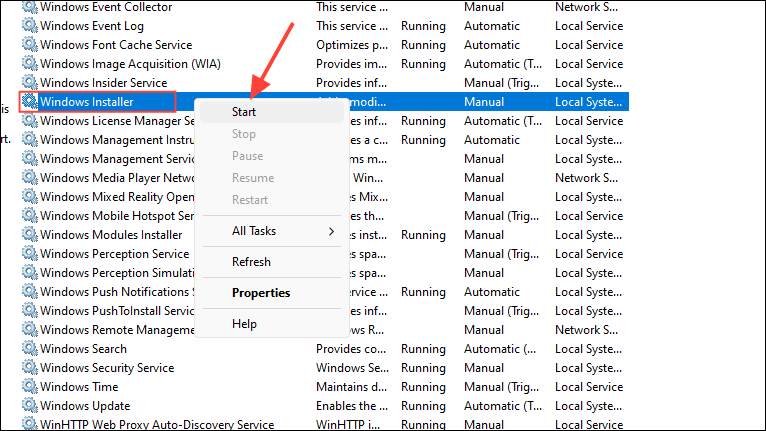This screenshot has width=766, height=431.
Task: Choose Resume in the context menu
Action: coord(272,178)
